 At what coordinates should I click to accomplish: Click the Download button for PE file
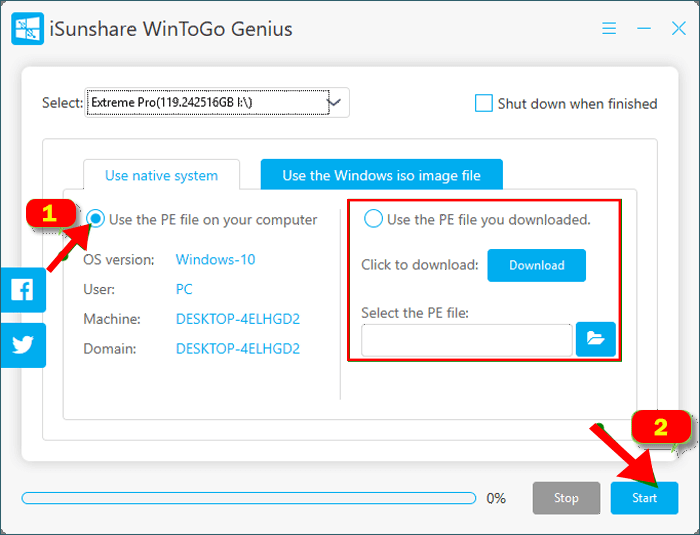coord(536,265)
